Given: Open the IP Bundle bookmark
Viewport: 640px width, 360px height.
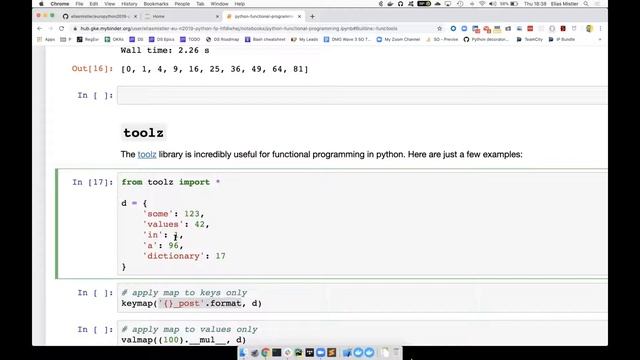Looking at the screenshot, I should tap(562, 40).
